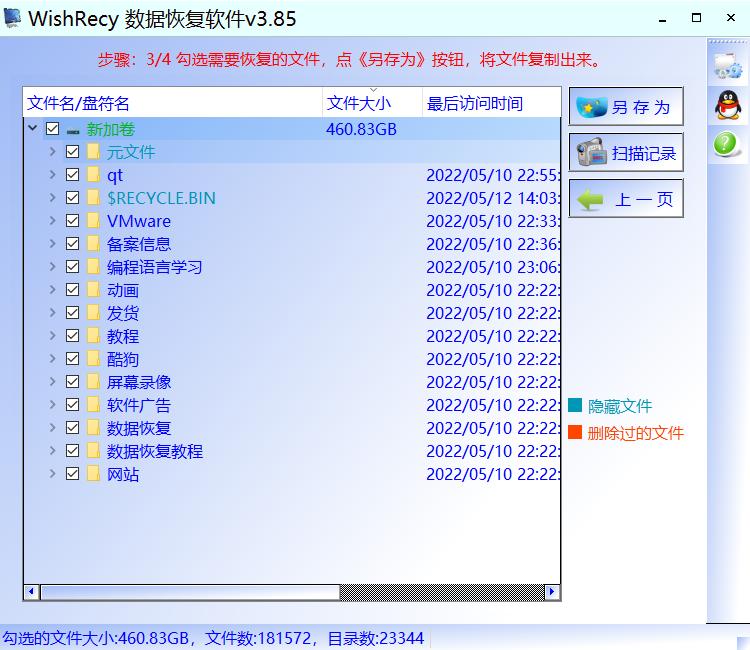Click the 2022/05/10 23:06 access time
This screenshot has height=650, width=750.
pos(493,267)
